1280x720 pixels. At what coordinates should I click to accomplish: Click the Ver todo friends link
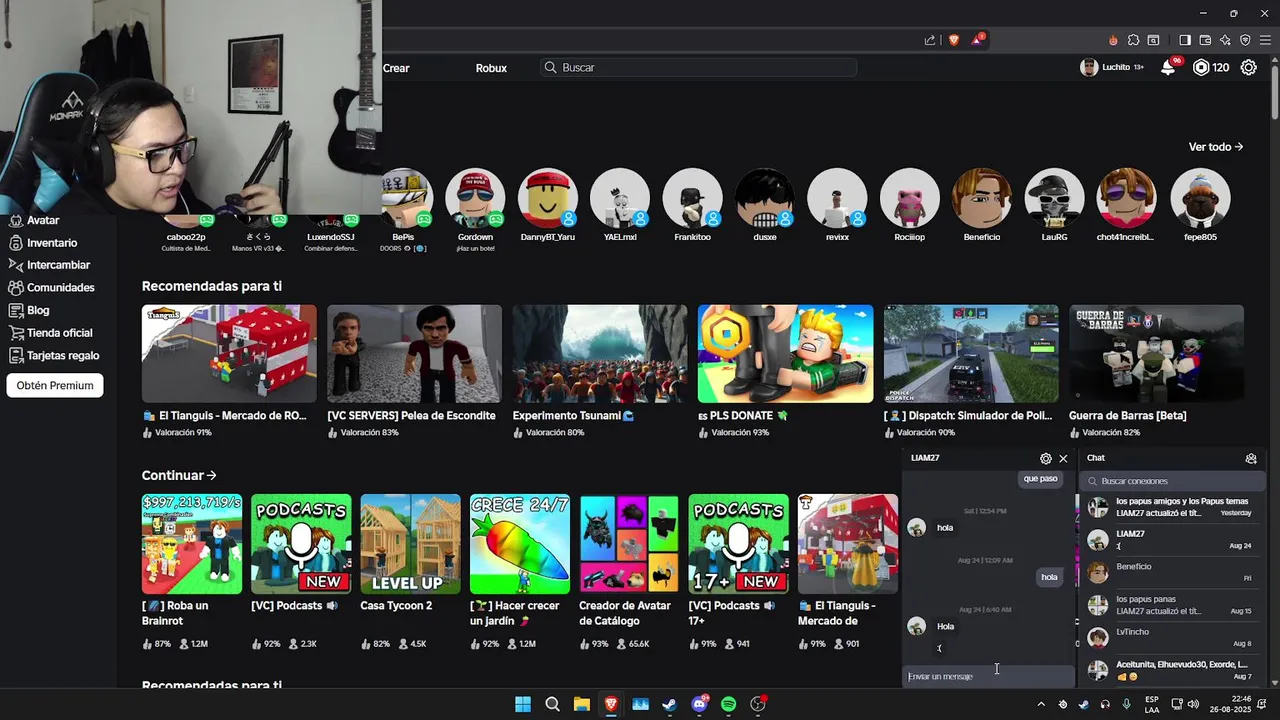(x=1216, y=147)
